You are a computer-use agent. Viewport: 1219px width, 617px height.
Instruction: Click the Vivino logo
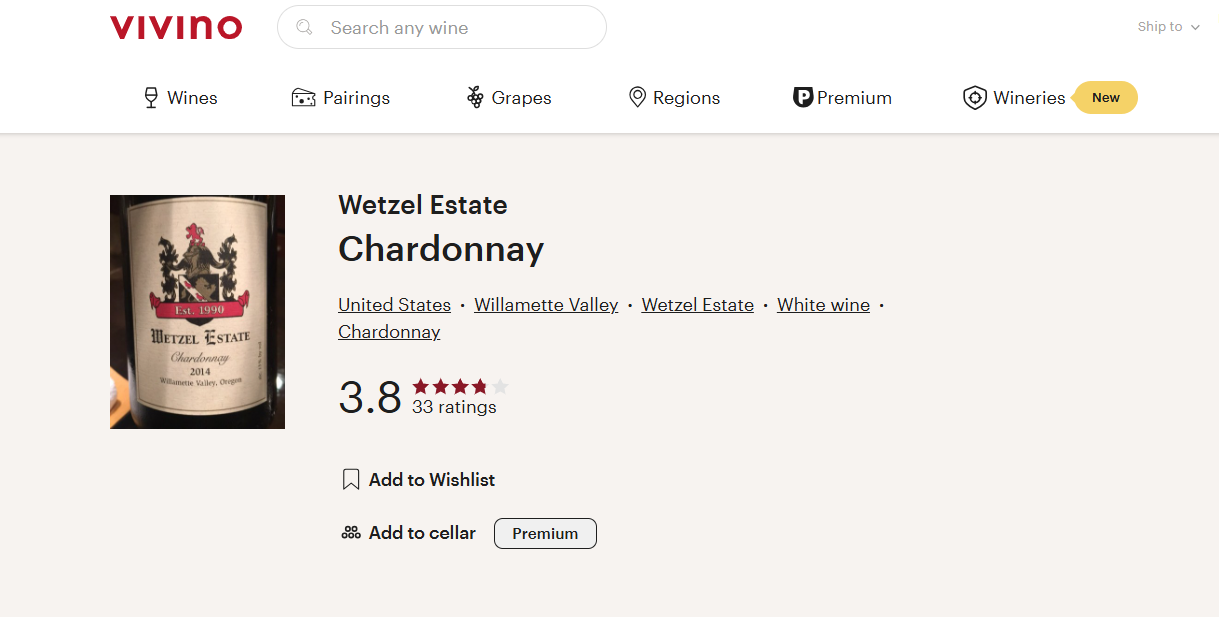(x=176, y=27)
